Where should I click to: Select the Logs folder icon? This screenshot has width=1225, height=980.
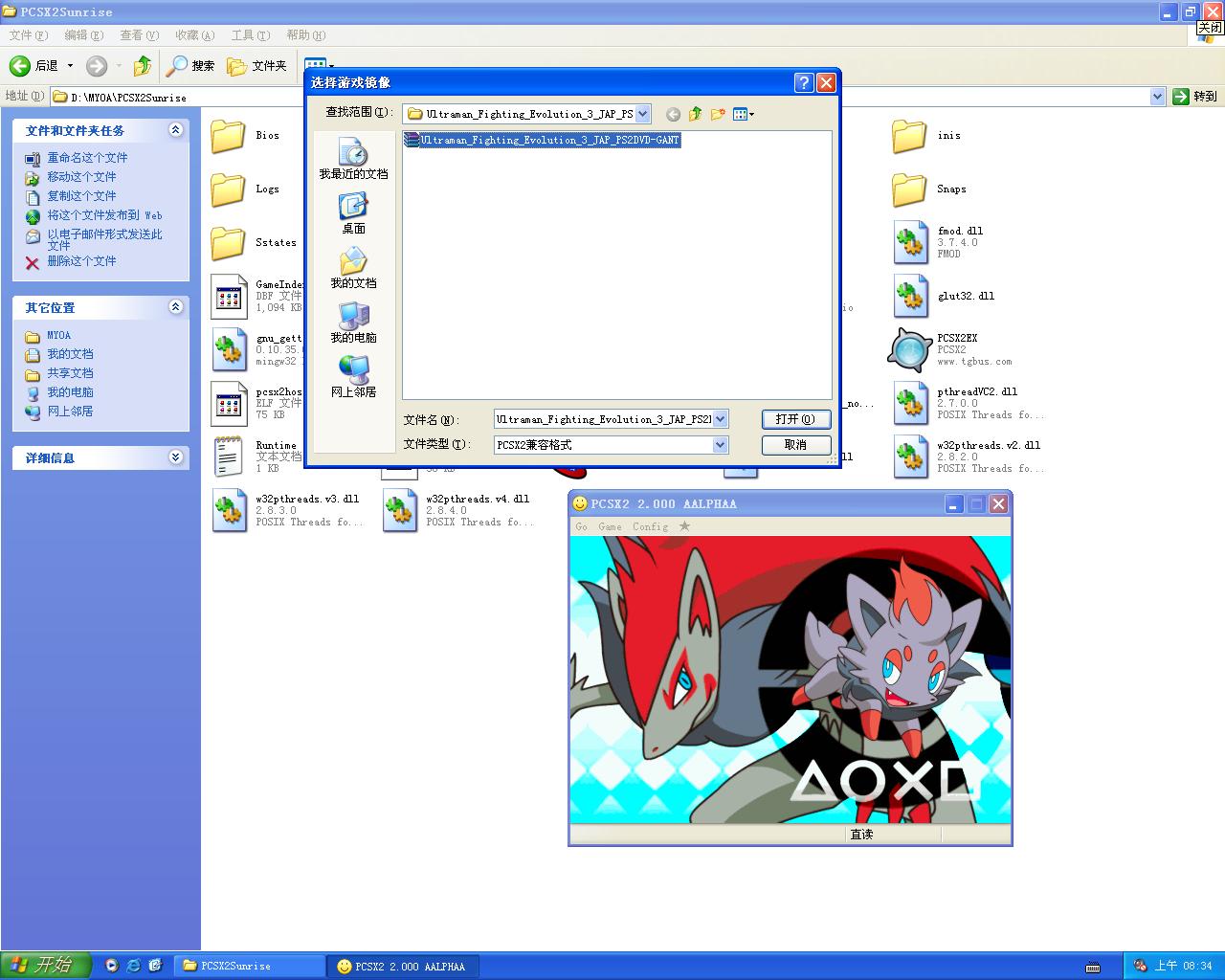(228, 189)
